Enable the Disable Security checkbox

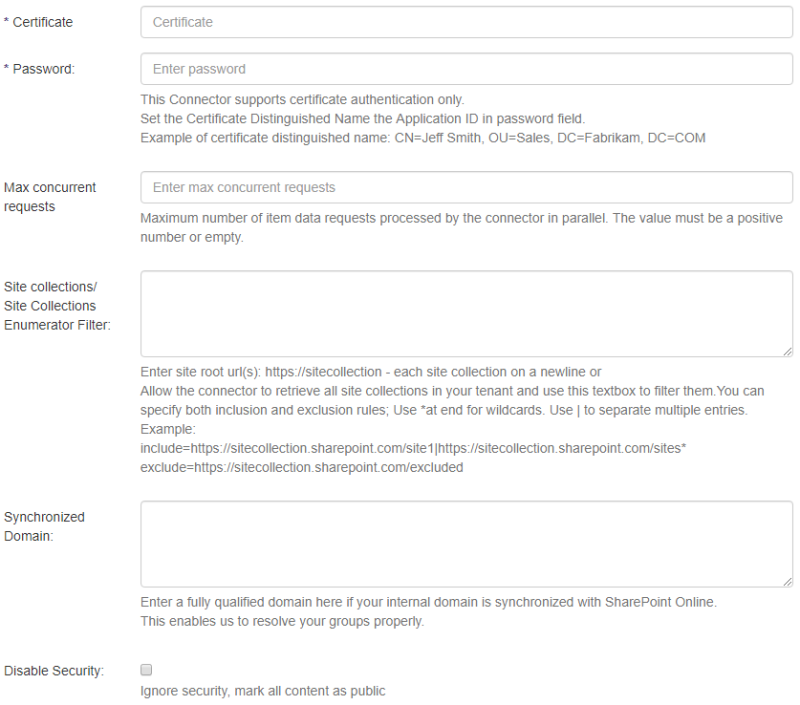click(146, 669)
